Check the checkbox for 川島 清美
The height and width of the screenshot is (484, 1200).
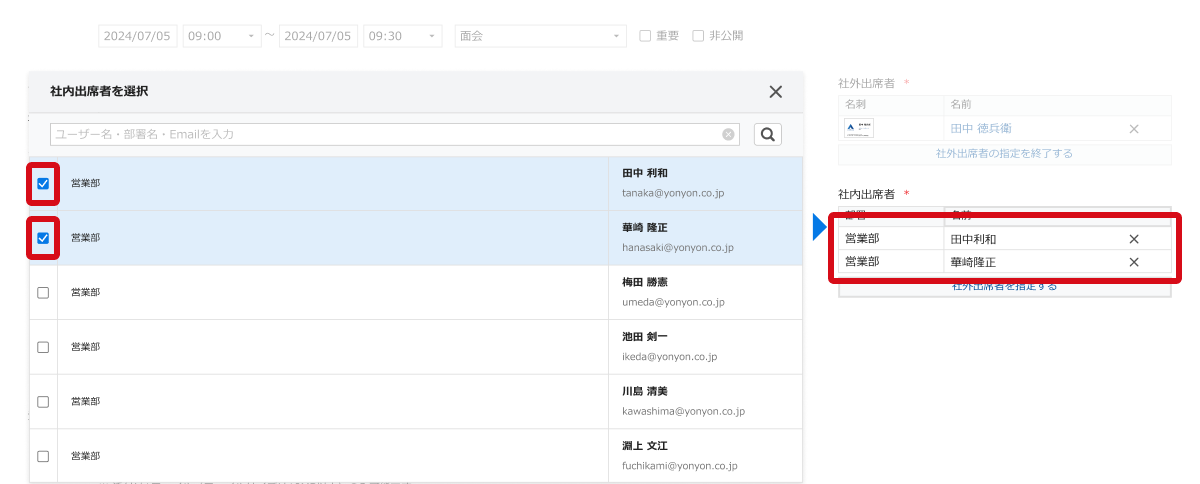pyautogui.click(x=43, y=401)
